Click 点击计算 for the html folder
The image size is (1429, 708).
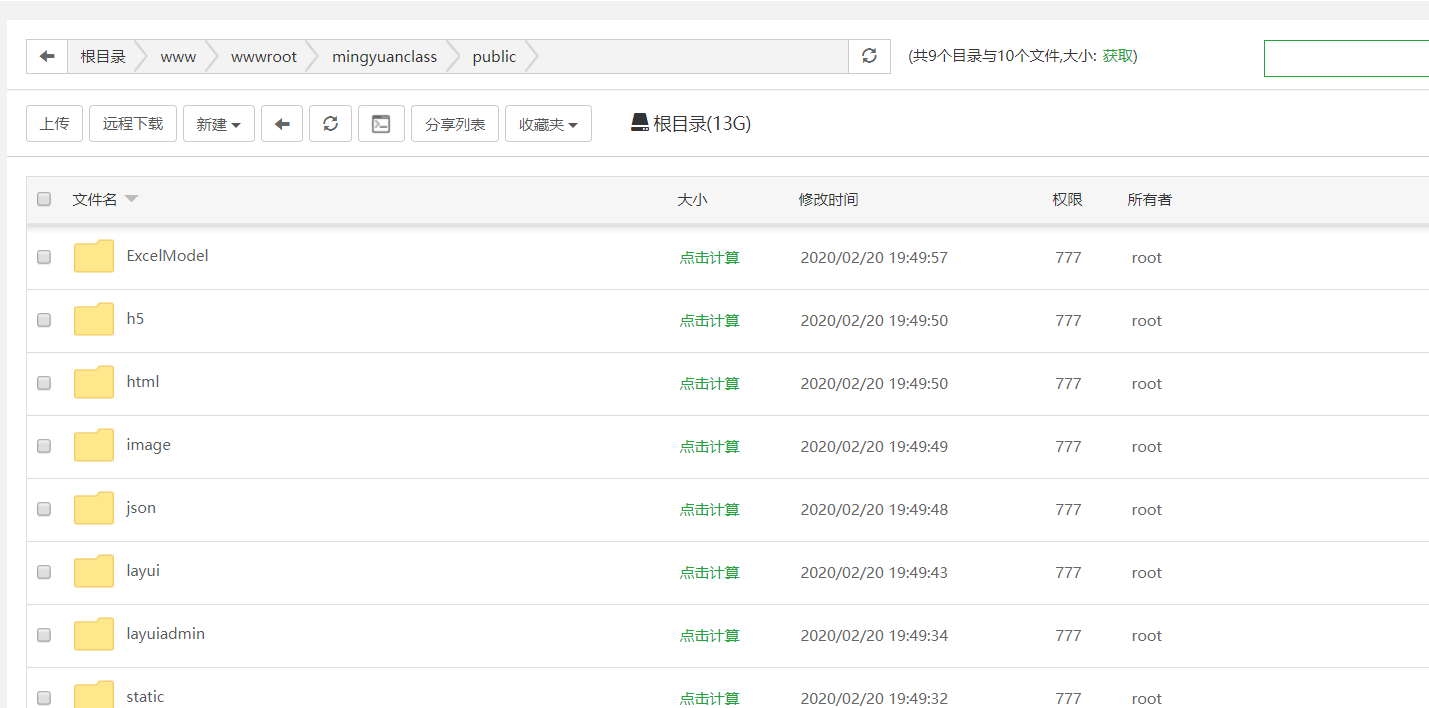pyautogui.click(x=709, y=384)
